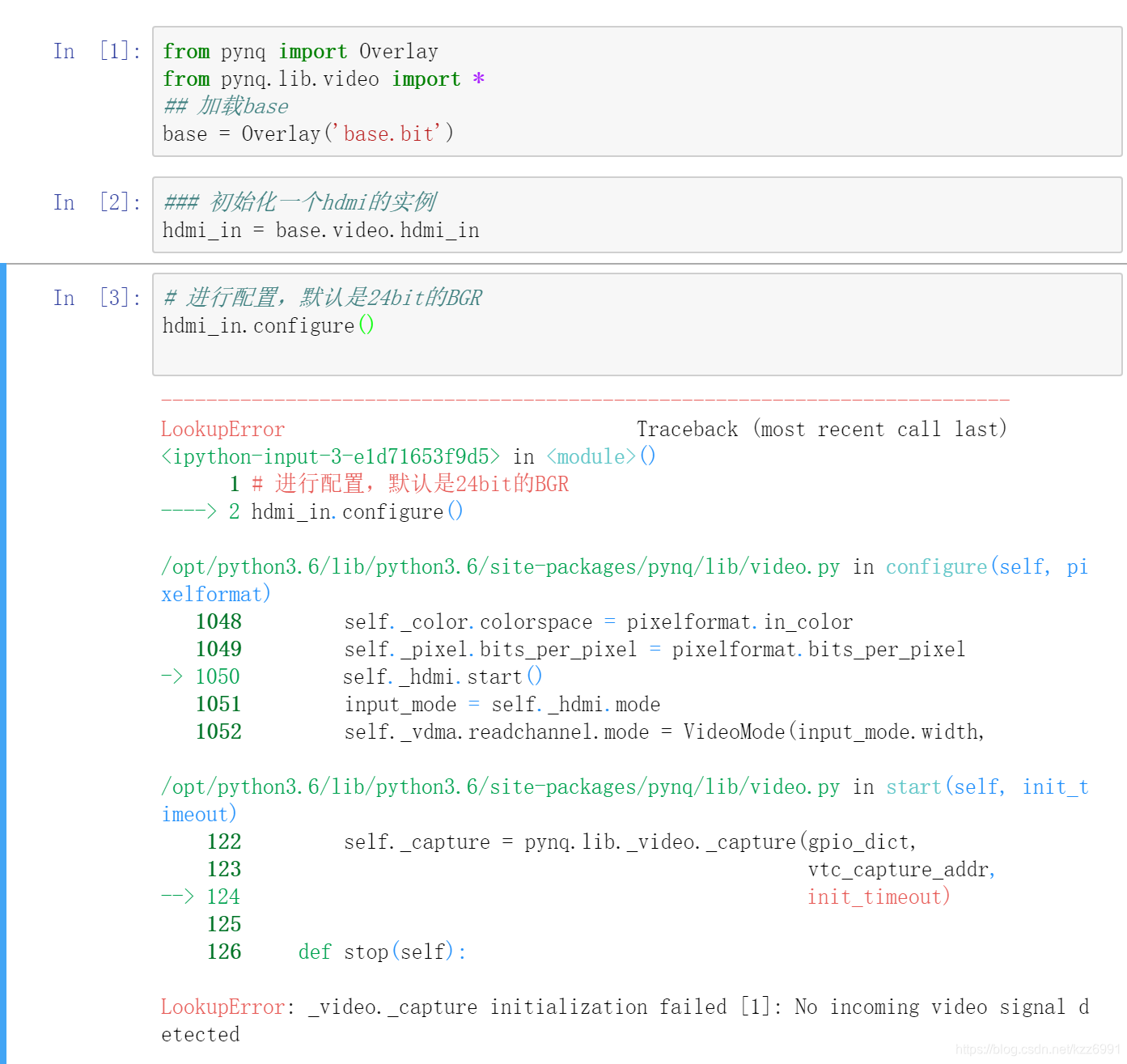This screenshot has height=1064, width=1127.
Task: Click the In [1] cell prompt
Action: (x=98, y=51)
